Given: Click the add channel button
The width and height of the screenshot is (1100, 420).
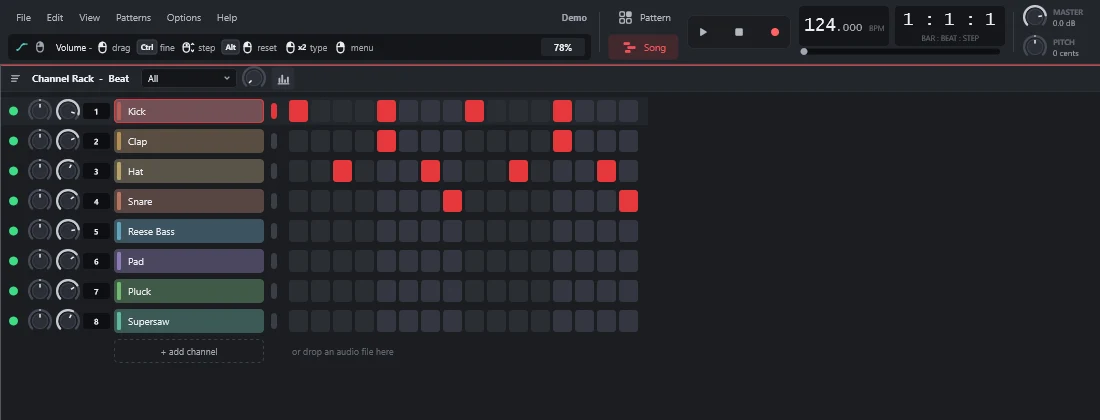Looking at the screenshot, I should (189, 351).
